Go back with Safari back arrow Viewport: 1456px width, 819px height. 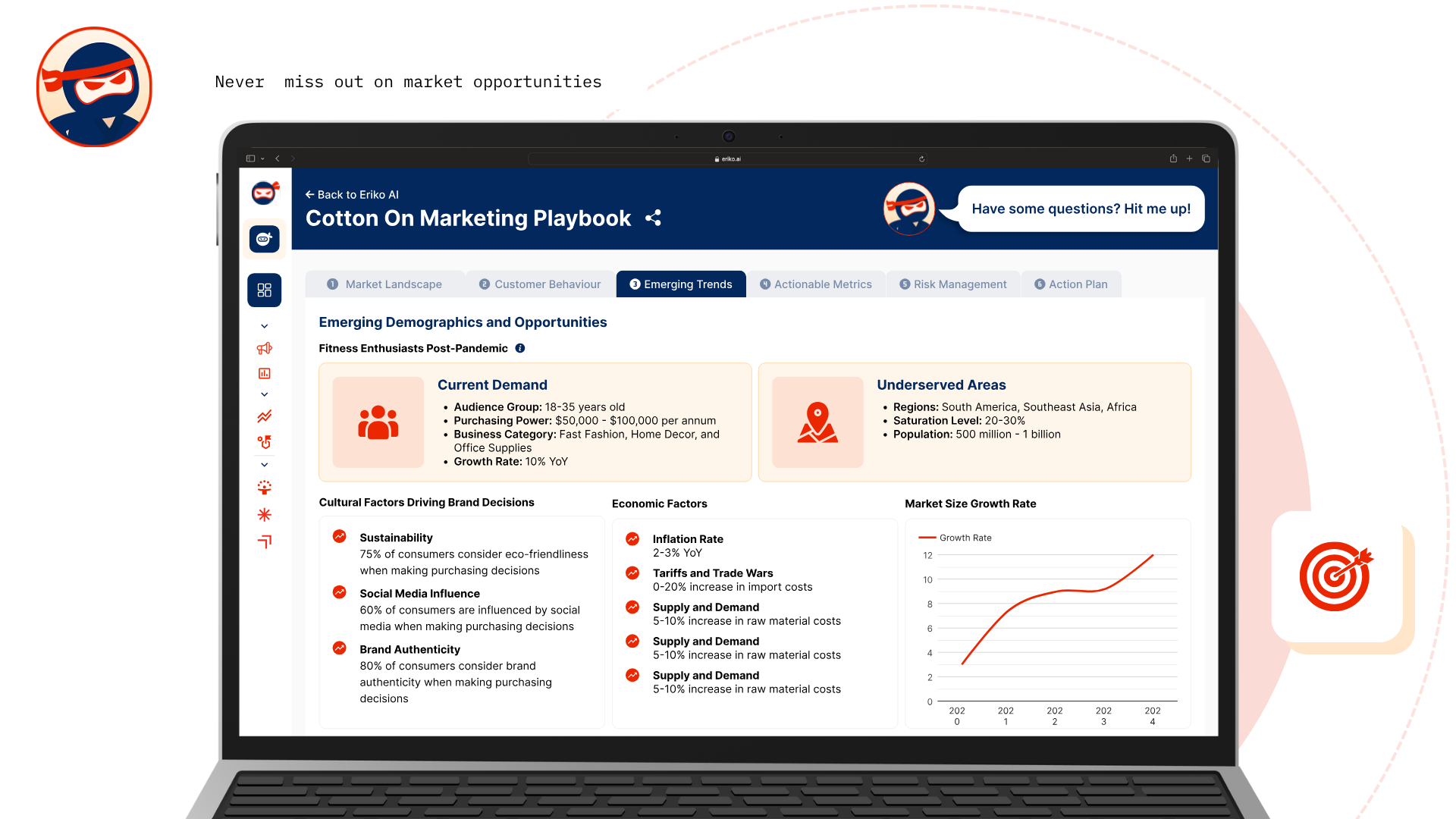click(x=278, y=158)
